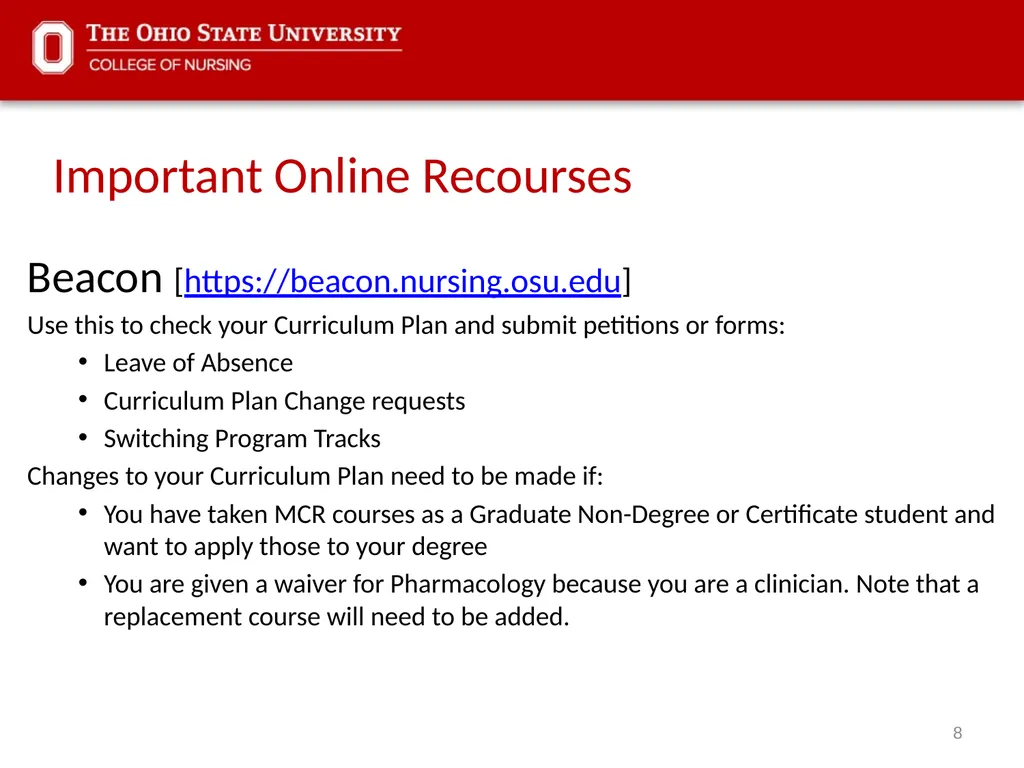Image resolution: width=1024 pixels, height=768 pixels.
Task: Select the "Important Online Recourses" title
Action: tap(342, 176)
